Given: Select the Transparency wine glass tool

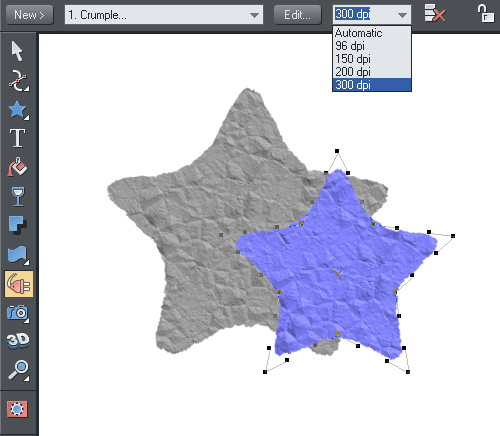Looking at the screenshot, I should (18, 196).
